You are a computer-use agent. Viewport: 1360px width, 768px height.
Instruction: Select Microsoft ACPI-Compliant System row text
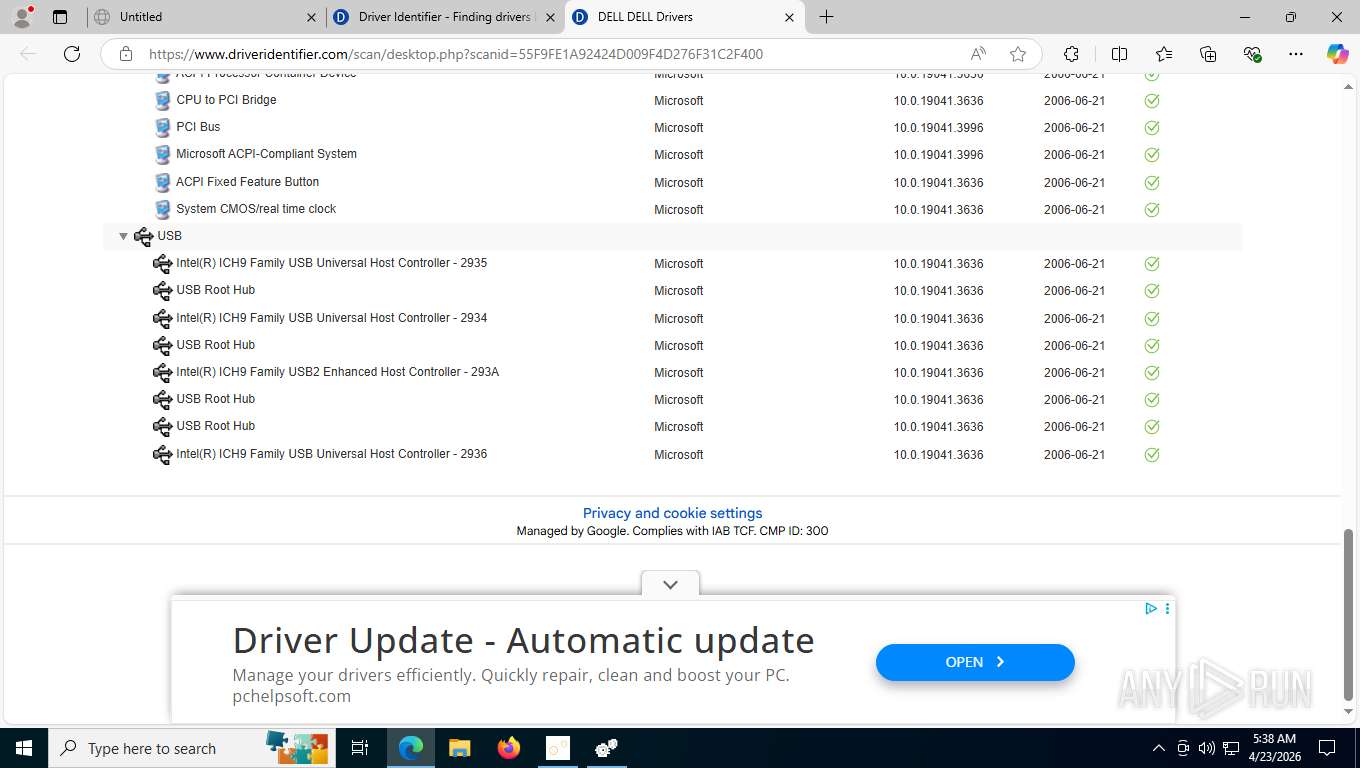coord(266,154)
